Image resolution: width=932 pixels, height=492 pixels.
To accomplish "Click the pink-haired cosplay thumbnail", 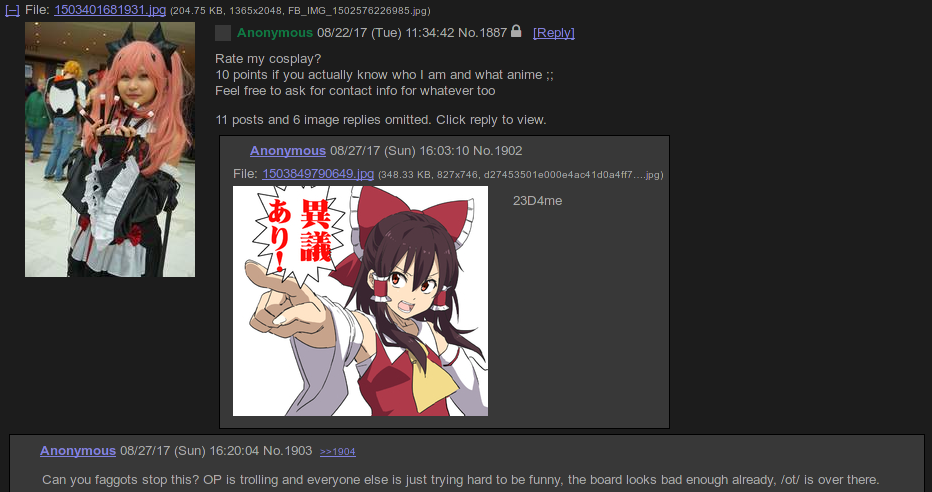I will (110, 149).
